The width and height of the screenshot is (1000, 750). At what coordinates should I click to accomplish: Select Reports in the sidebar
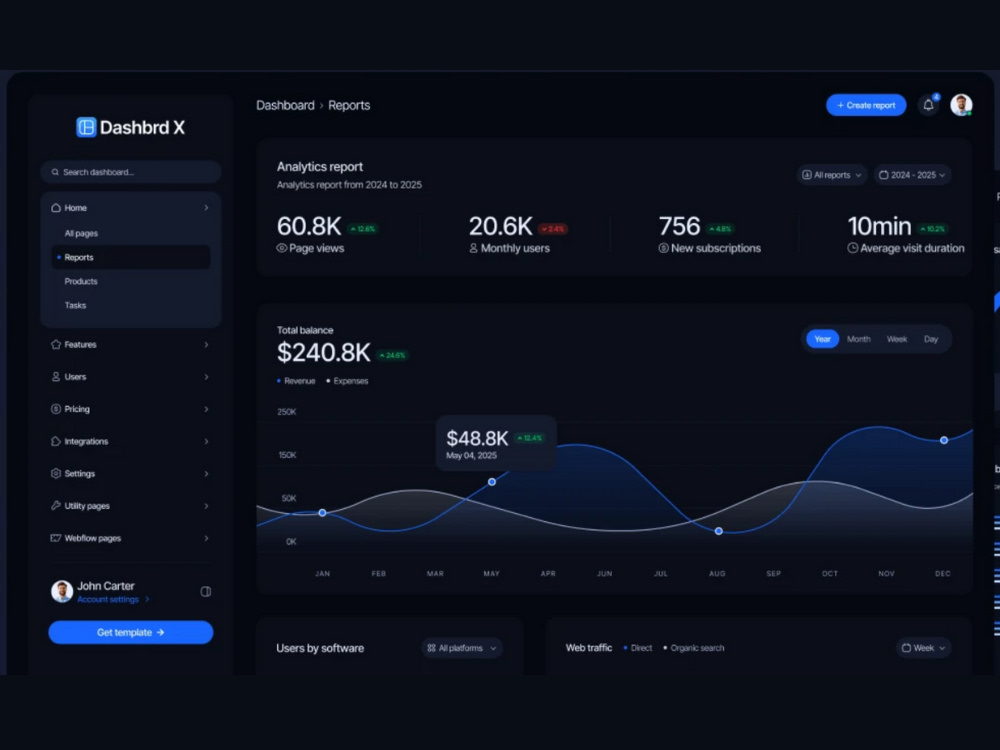[x=131, y=257]
